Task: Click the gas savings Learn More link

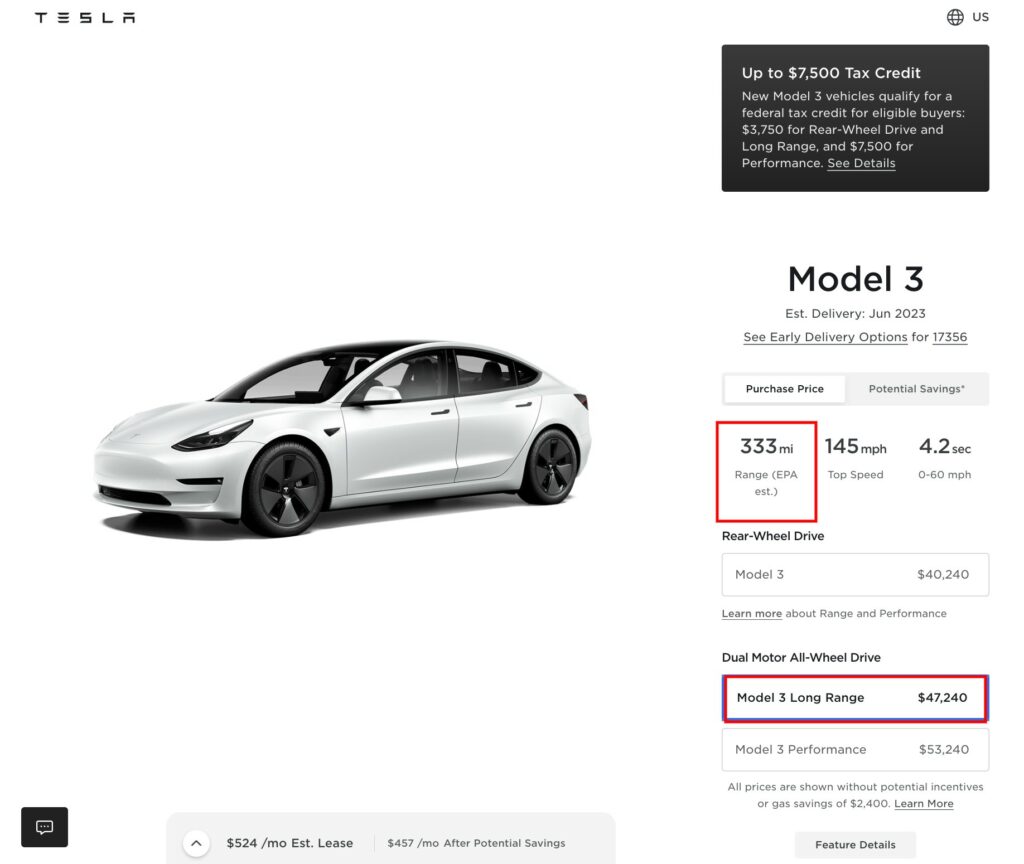Action: [x=923, y=804]
